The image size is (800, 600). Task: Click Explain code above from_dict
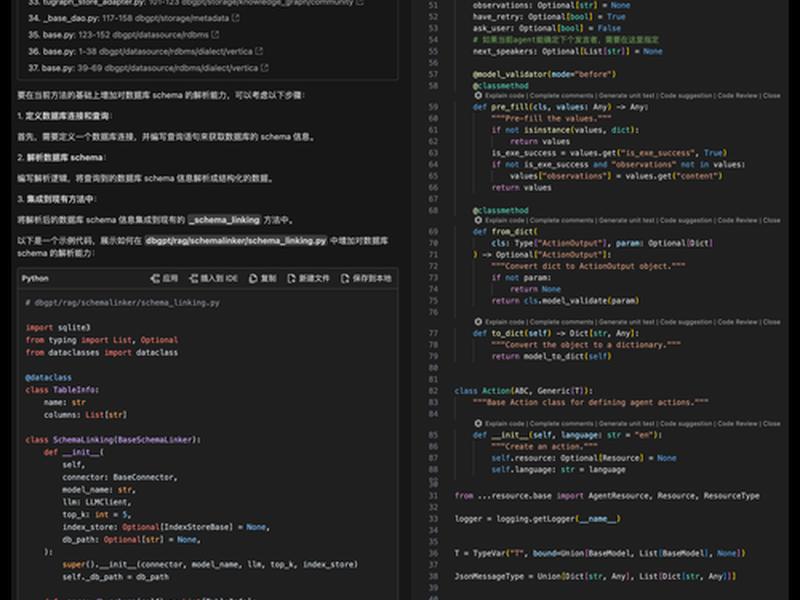click(x=505, y=220)
